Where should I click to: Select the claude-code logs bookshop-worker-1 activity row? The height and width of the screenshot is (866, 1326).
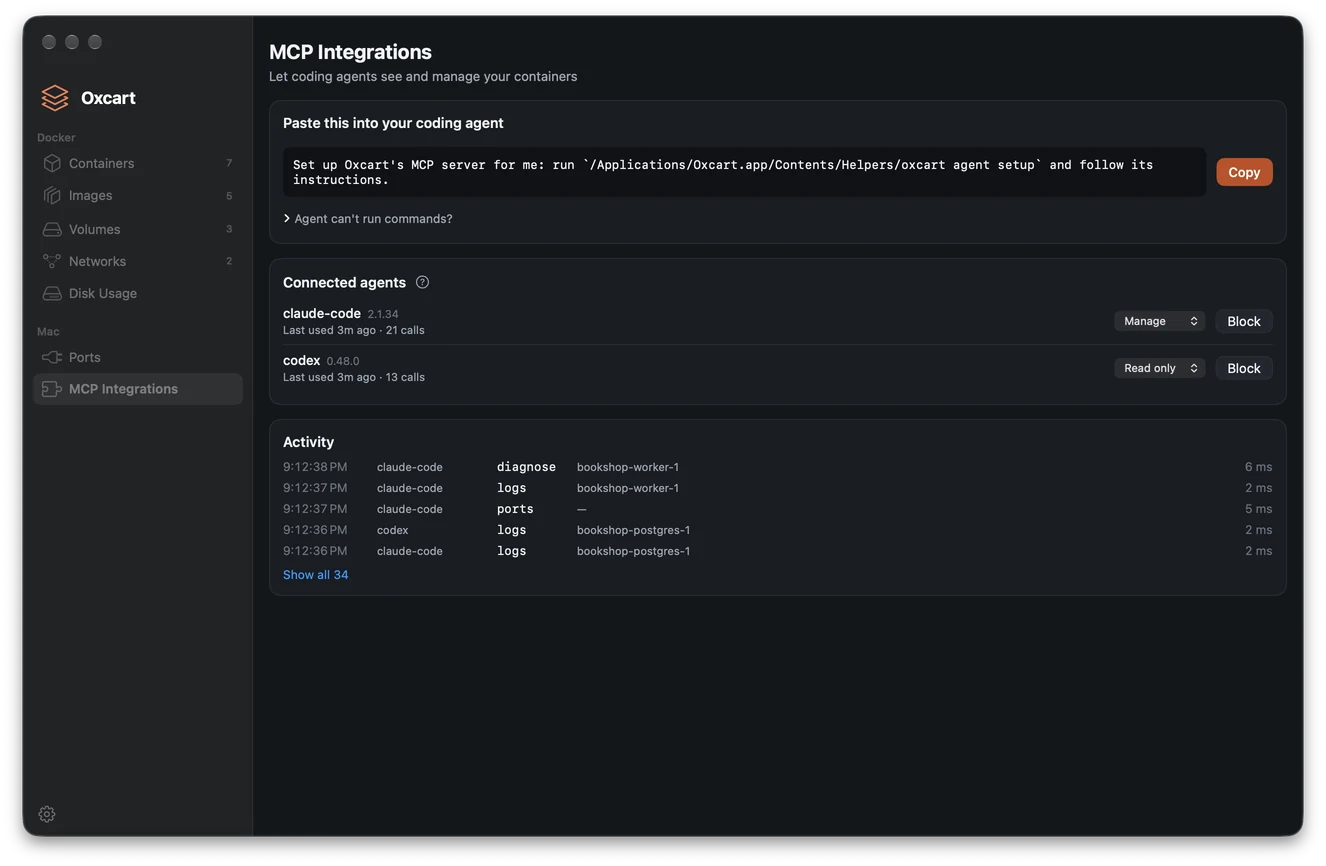point(777,488)
